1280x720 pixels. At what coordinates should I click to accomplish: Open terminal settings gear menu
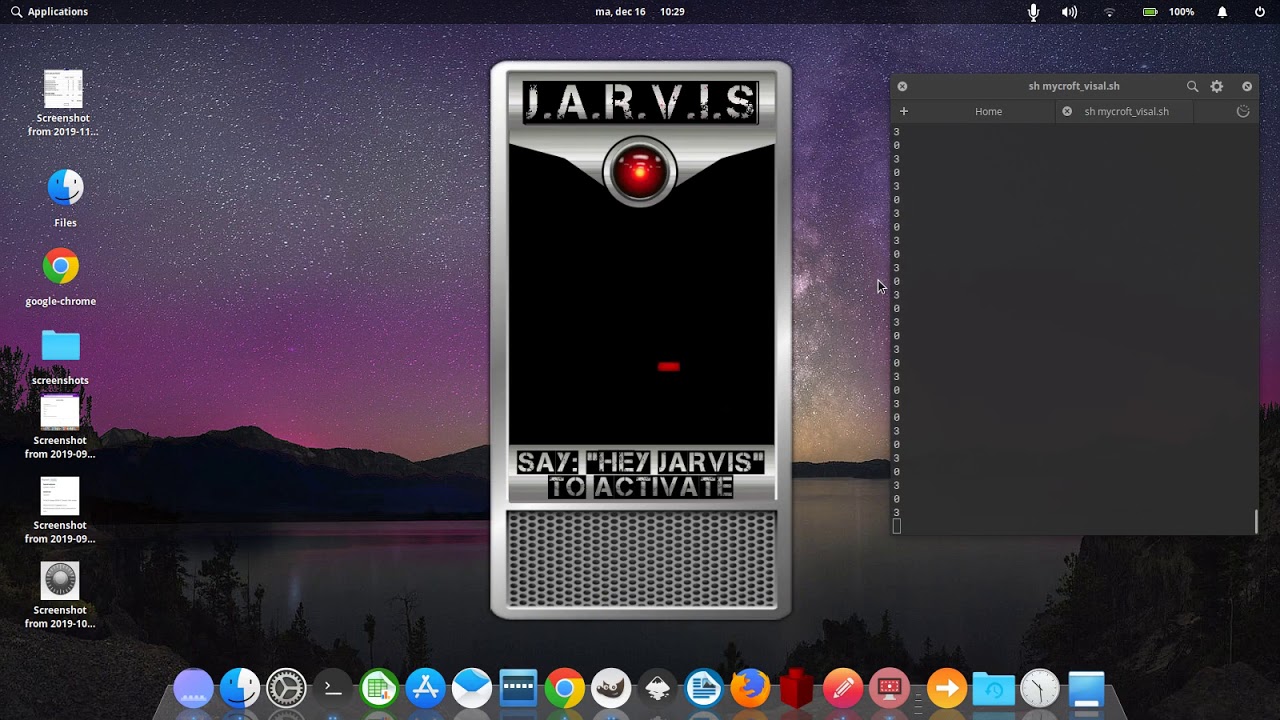(x=1217, y=86)
